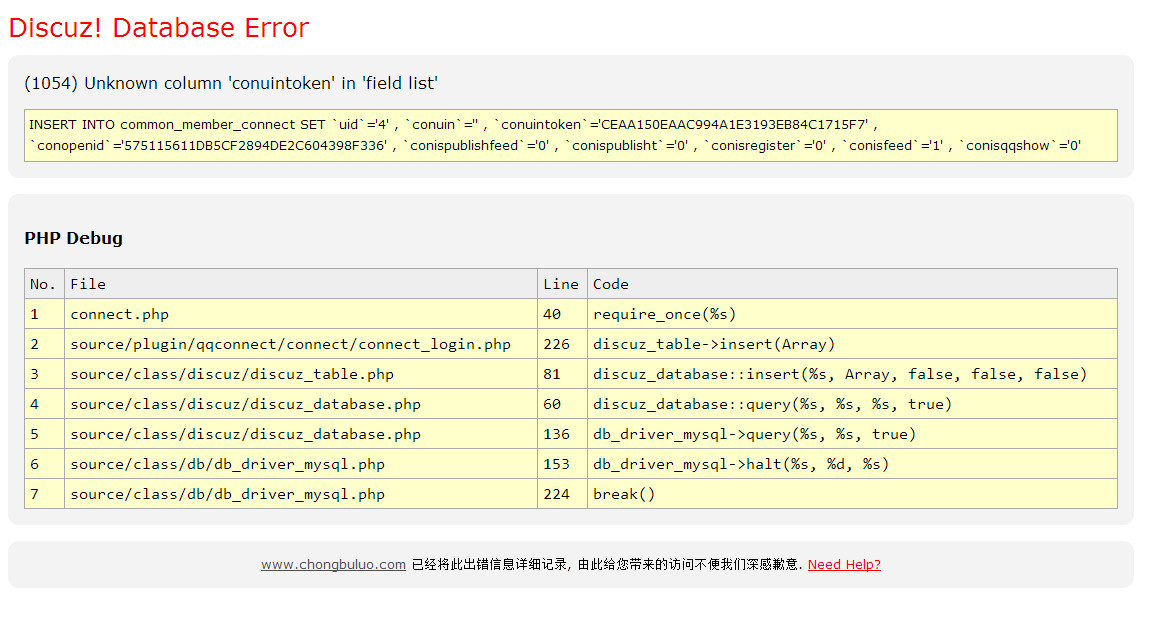The image size is (1149, 619).
Task: Click line number 226 cell
Action: pyautogui.click(x=562, y=344)
